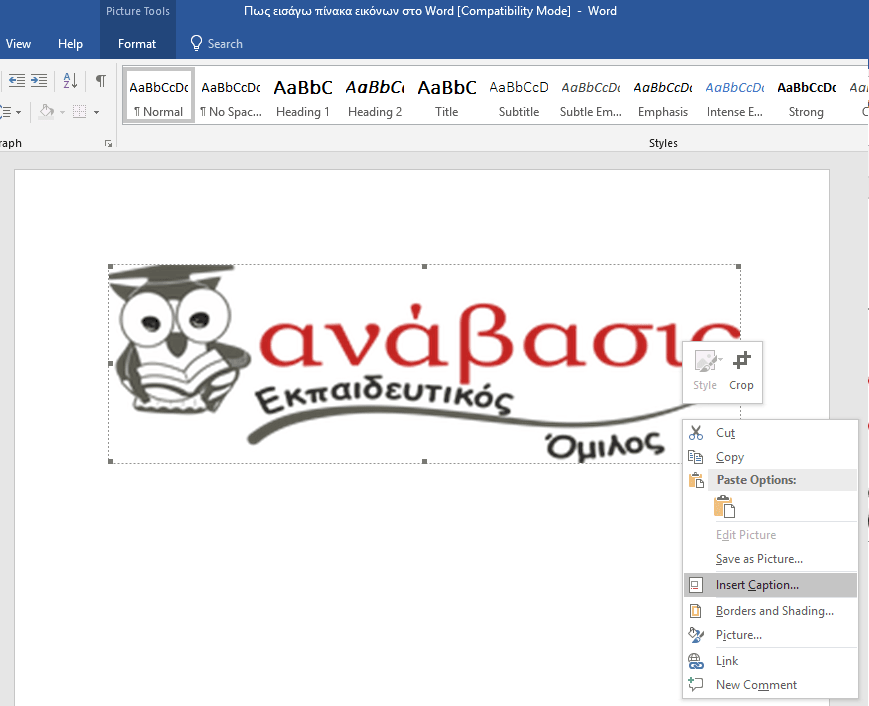Image resolution: width=869 pixels, height=706 pixels.
Task: Click the Insert Caption icon in menu
Action: (696, 585)
